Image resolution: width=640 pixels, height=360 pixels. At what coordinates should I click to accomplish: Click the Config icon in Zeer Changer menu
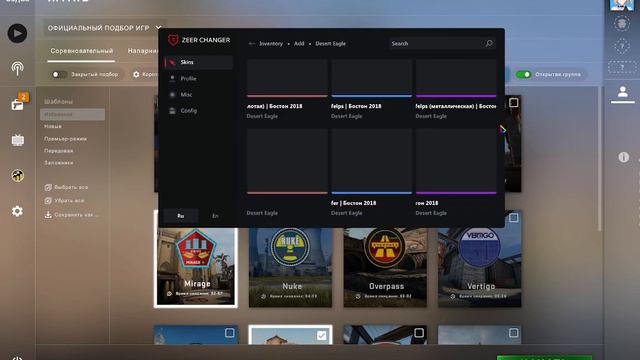(172, 111)
